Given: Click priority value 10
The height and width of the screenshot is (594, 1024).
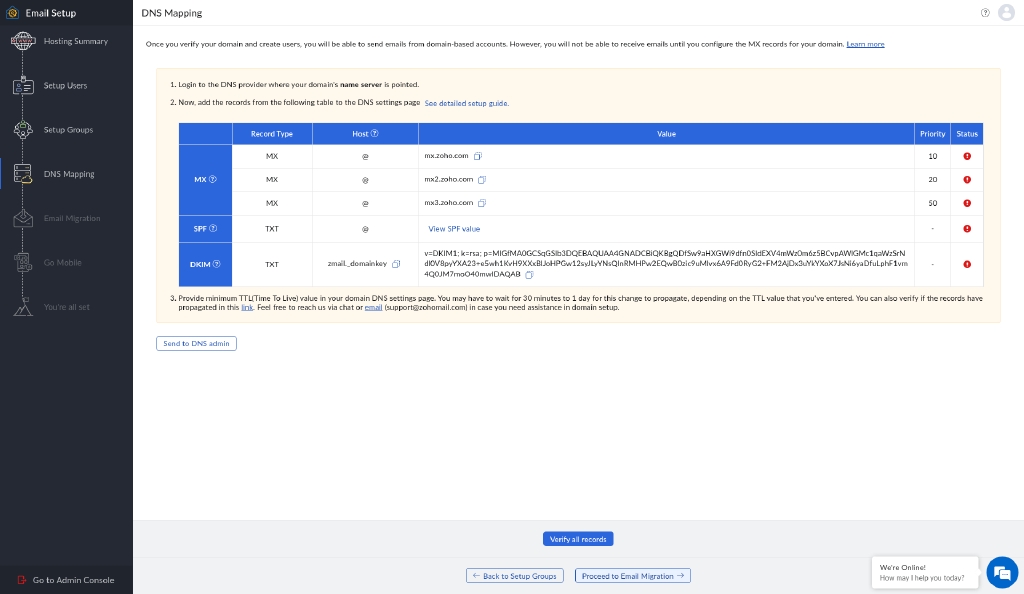Looking at the screenshot, I should 933,156.
